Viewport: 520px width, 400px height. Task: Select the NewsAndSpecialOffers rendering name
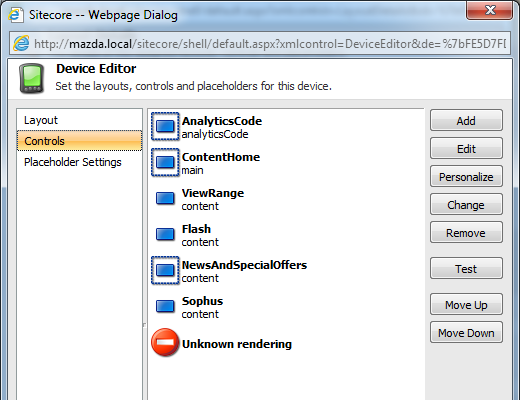click(244, 265)
